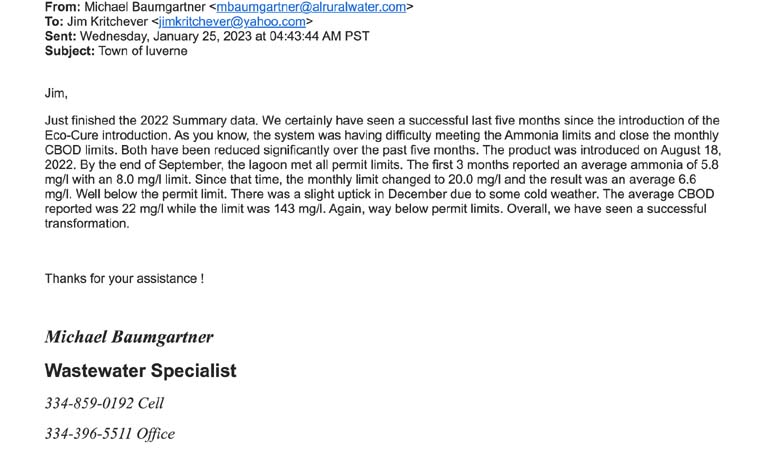Click the "To:" header label
This screenshot has height=468, width=768.
pos(54,22)
